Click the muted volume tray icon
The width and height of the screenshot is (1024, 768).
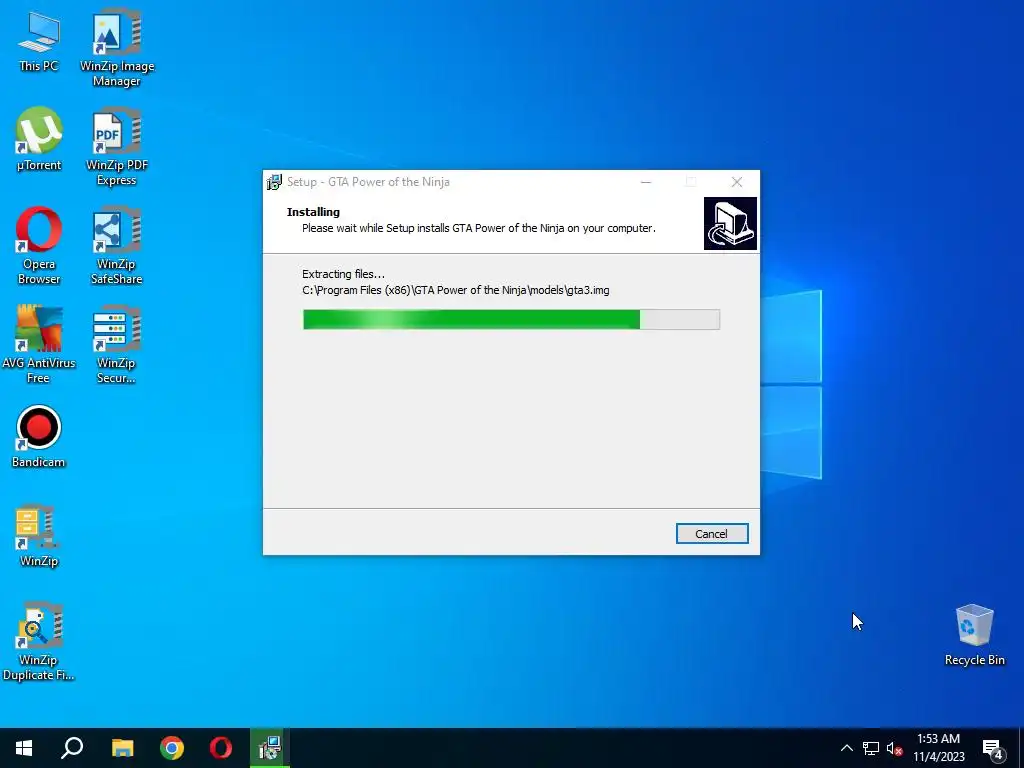coord(894,748)
